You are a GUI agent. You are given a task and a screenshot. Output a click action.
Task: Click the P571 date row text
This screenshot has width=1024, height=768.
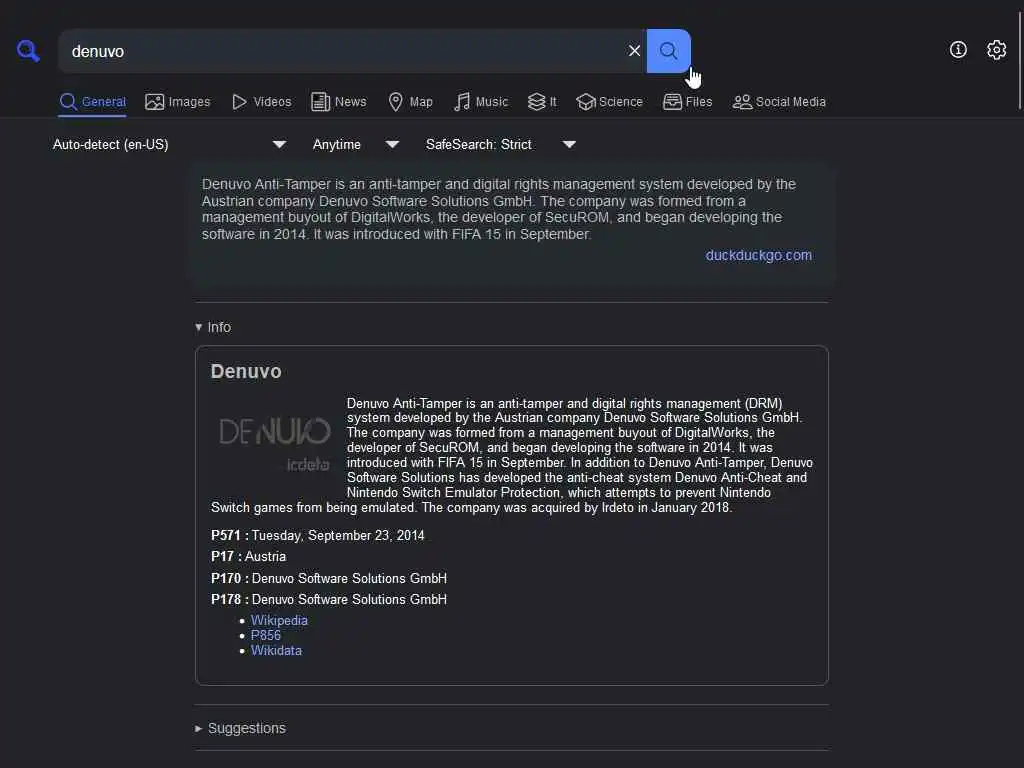317,536
